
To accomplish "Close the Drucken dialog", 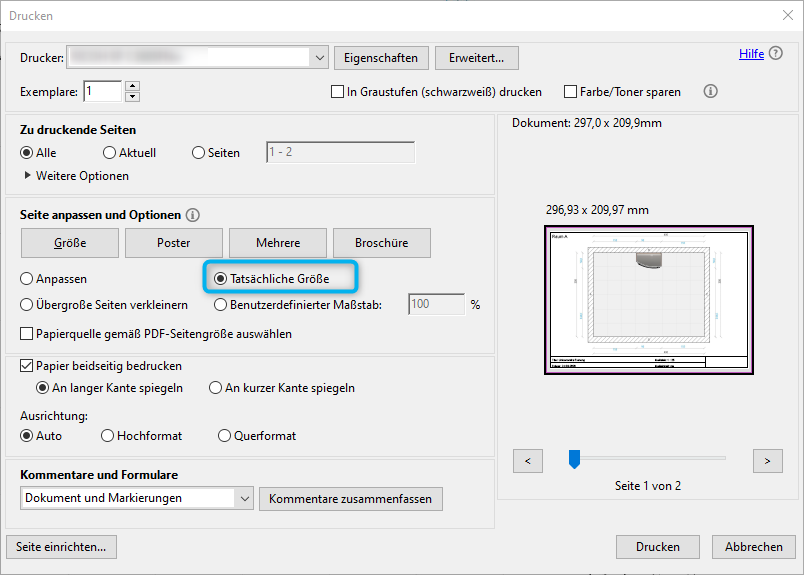I will (x=788, y=15).
